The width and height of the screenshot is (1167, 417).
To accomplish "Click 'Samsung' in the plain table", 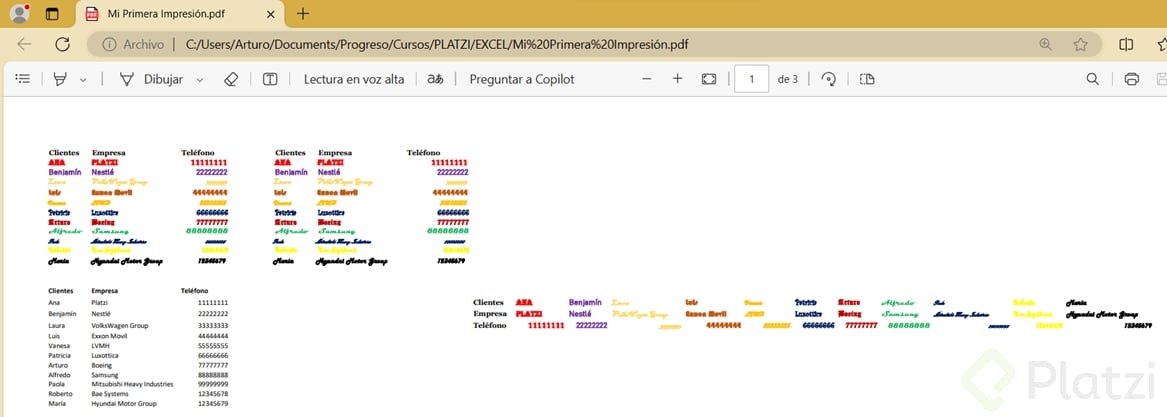I will click(105, 375).
